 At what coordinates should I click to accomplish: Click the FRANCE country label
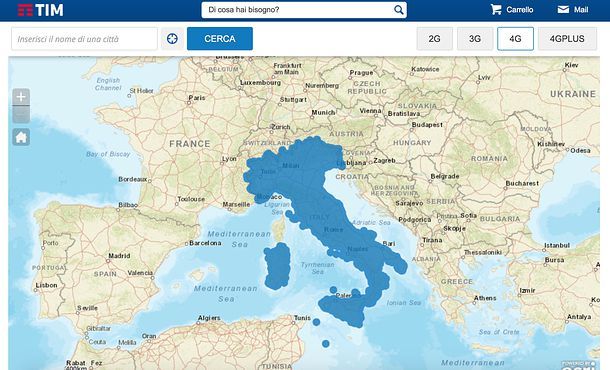click(190, 144)
